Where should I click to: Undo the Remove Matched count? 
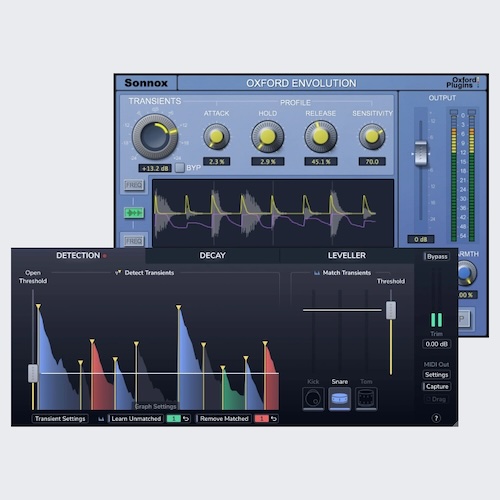(274, 419)
